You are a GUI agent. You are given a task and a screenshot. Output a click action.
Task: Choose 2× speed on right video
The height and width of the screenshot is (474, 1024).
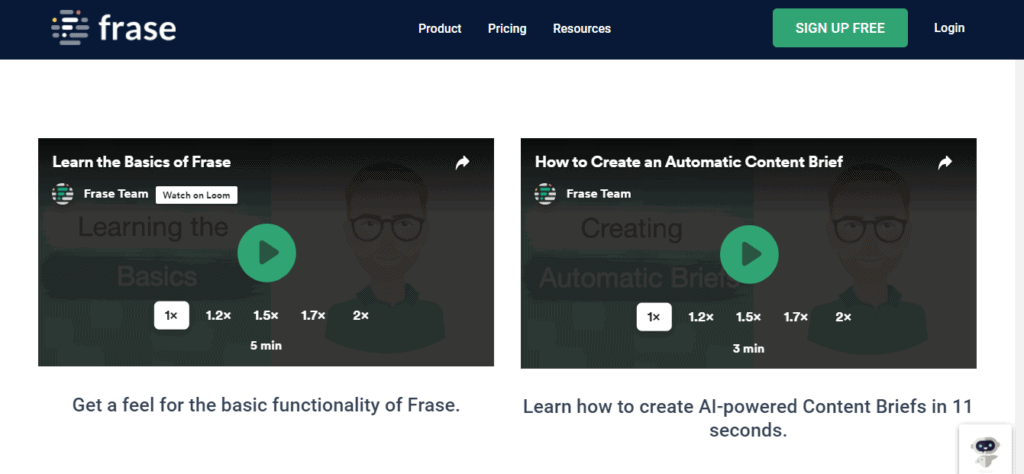(x=843, y=317)
